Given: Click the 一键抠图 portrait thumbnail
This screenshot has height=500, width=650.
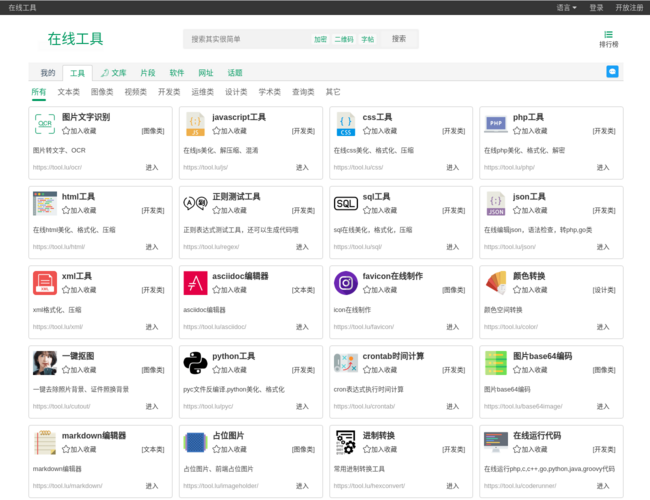Looking at the screenshot, I should 45,363.
